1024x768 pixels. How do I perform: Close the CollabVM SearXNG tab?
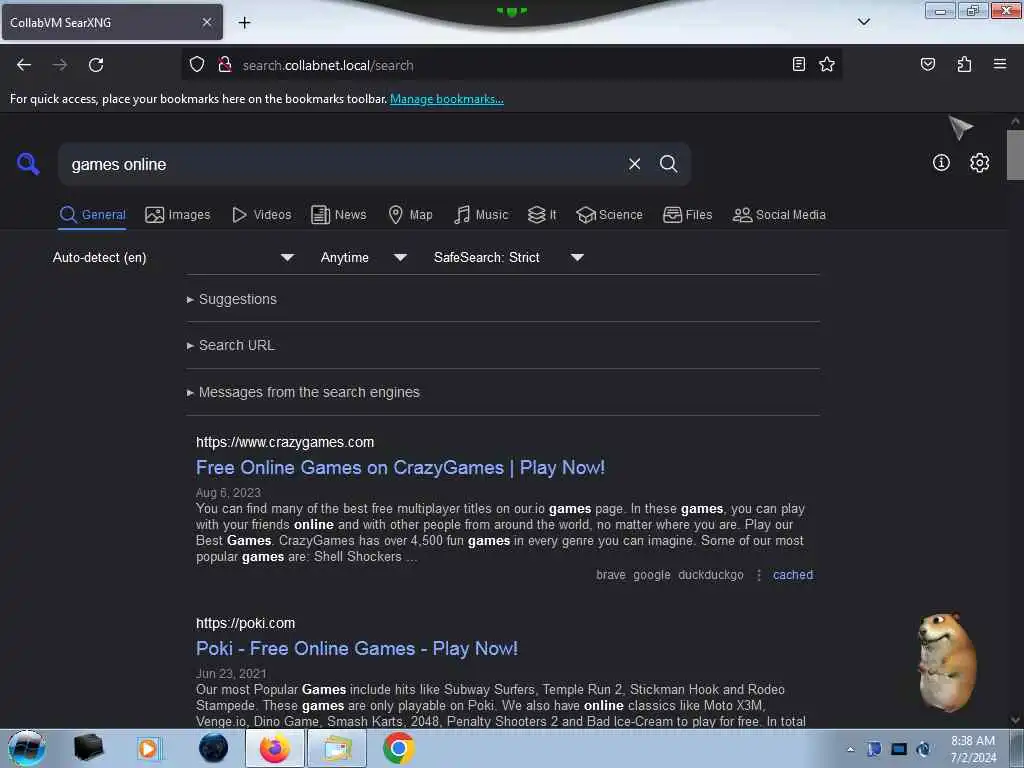207,22
